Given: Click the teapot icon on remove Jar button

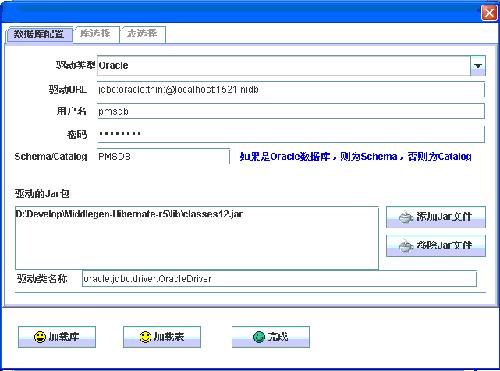Looking at the screenshot, I should pyautogui.click(x=406, y=246).
